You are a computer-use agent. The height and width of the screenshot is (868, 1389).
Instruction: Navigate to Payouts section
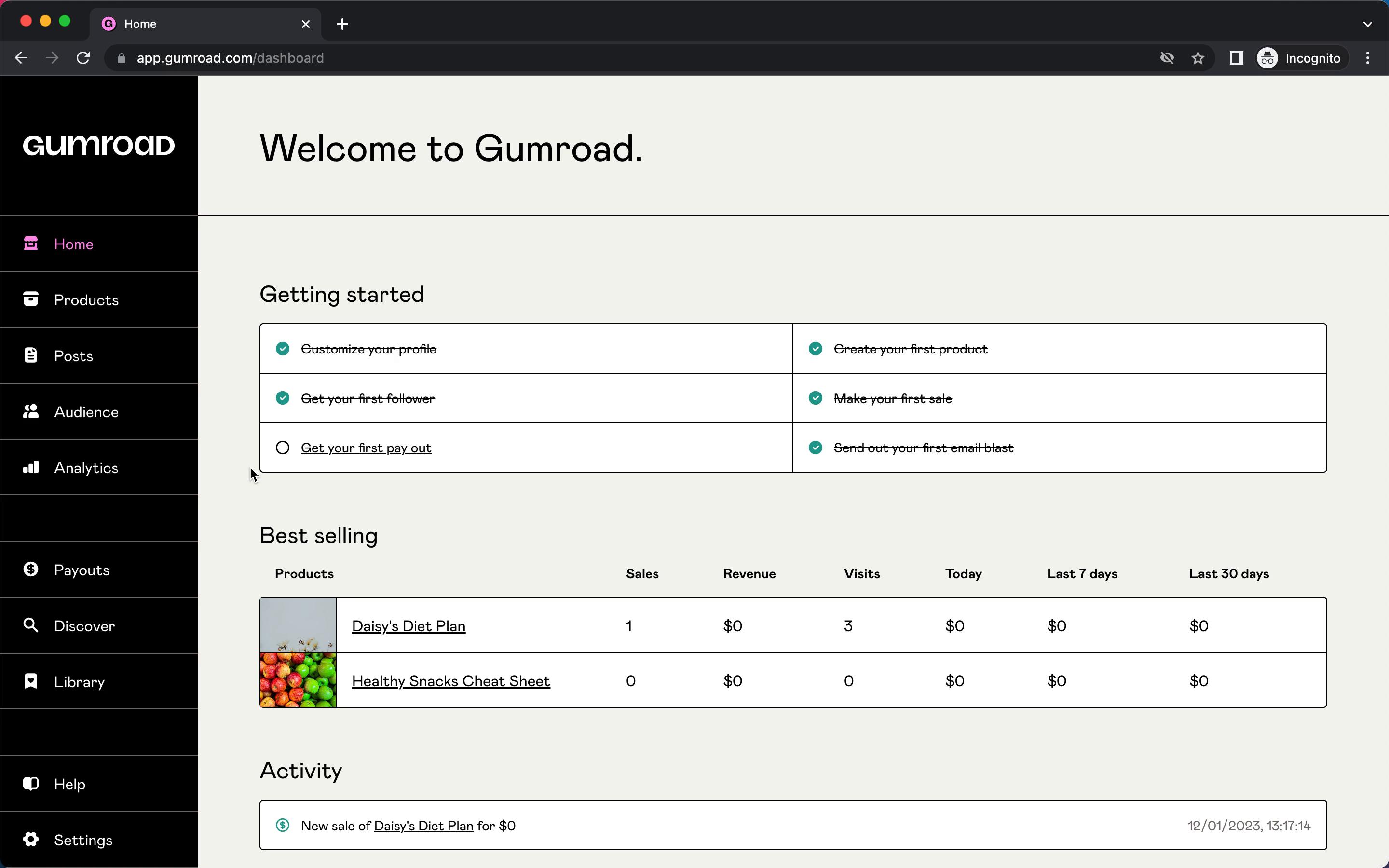(x=81, y=569)
